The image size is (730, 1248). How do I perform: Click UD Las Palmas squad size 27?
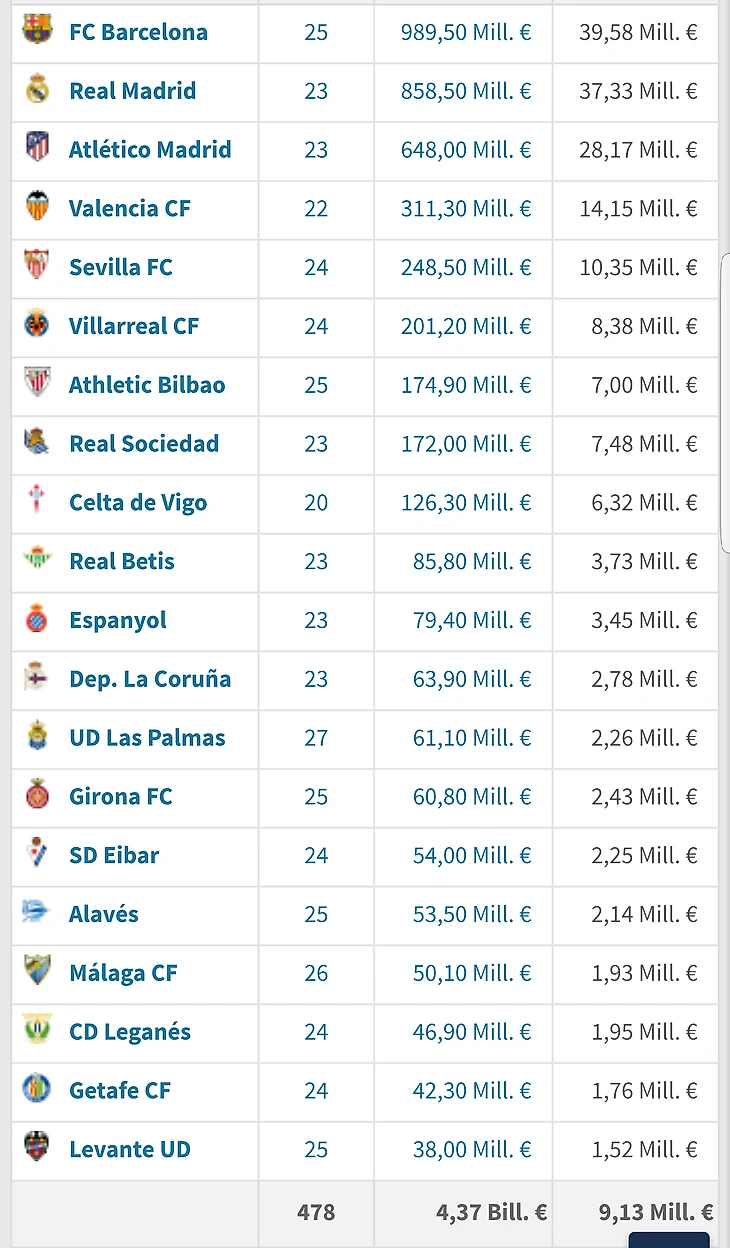click(316, 738)
